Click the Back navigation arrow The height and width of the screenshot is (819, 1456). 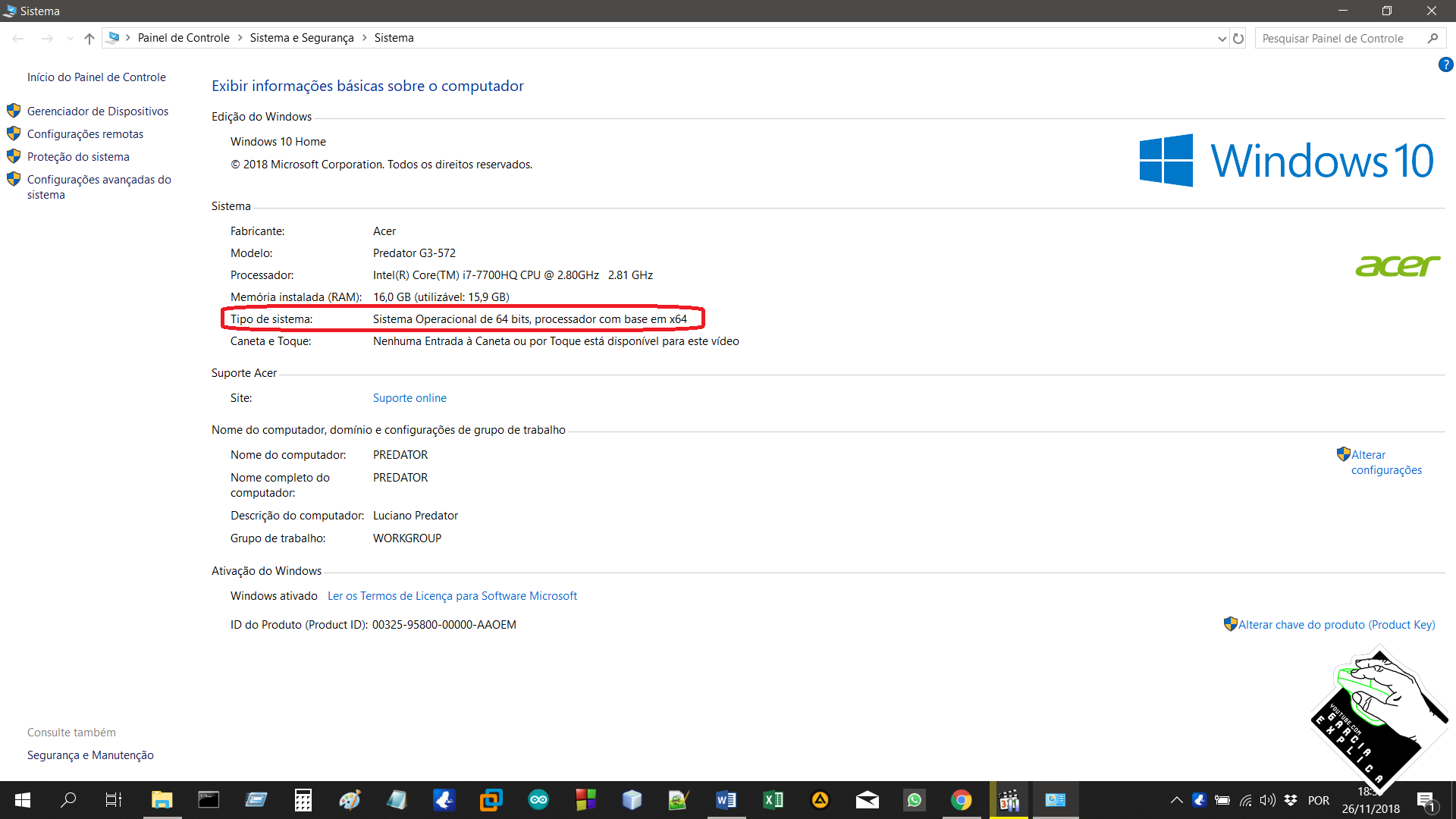pos(18,38)
